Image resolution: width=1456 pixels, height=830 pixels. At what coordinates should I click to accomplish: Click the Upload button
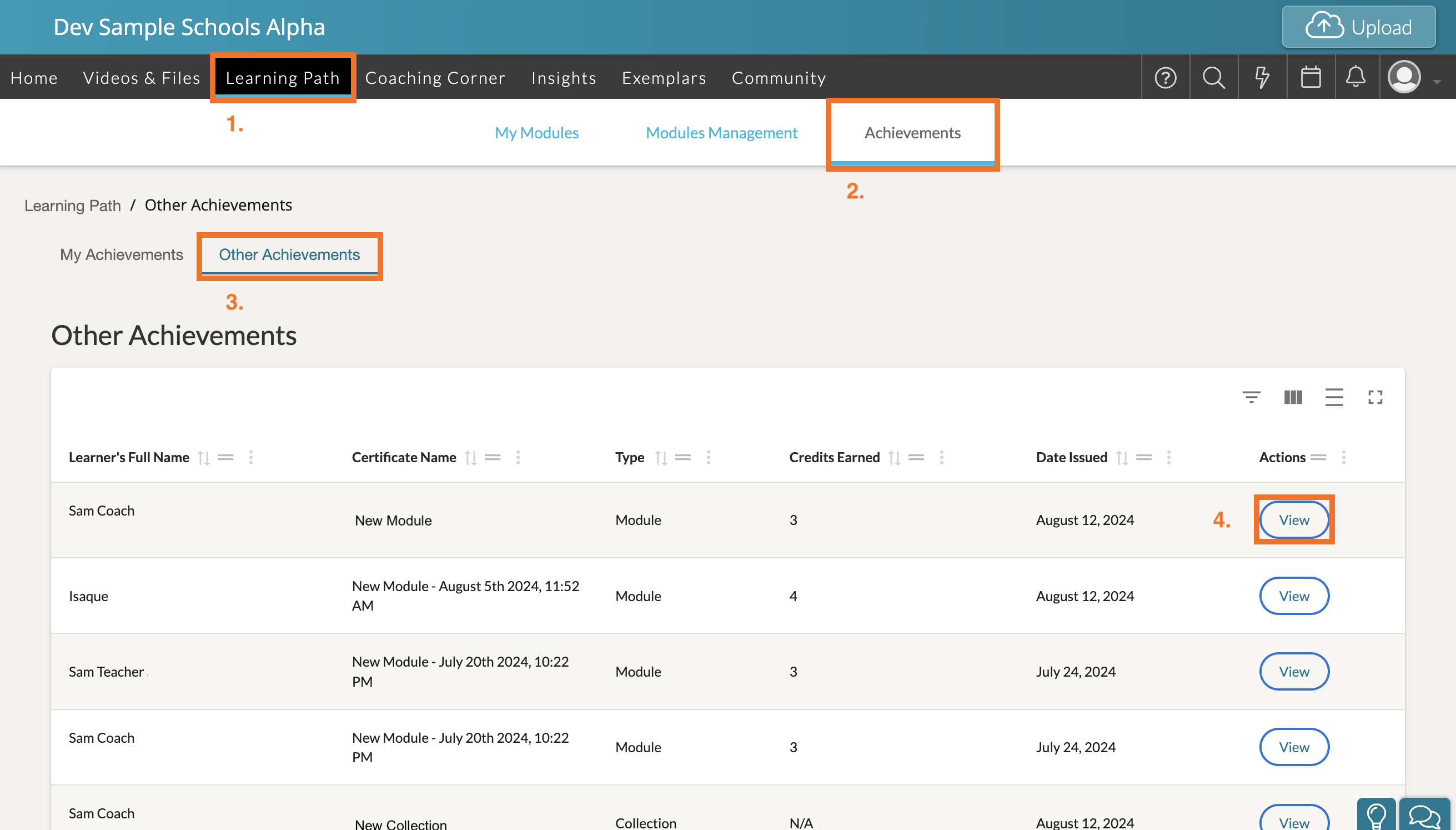click(1358, 27)
